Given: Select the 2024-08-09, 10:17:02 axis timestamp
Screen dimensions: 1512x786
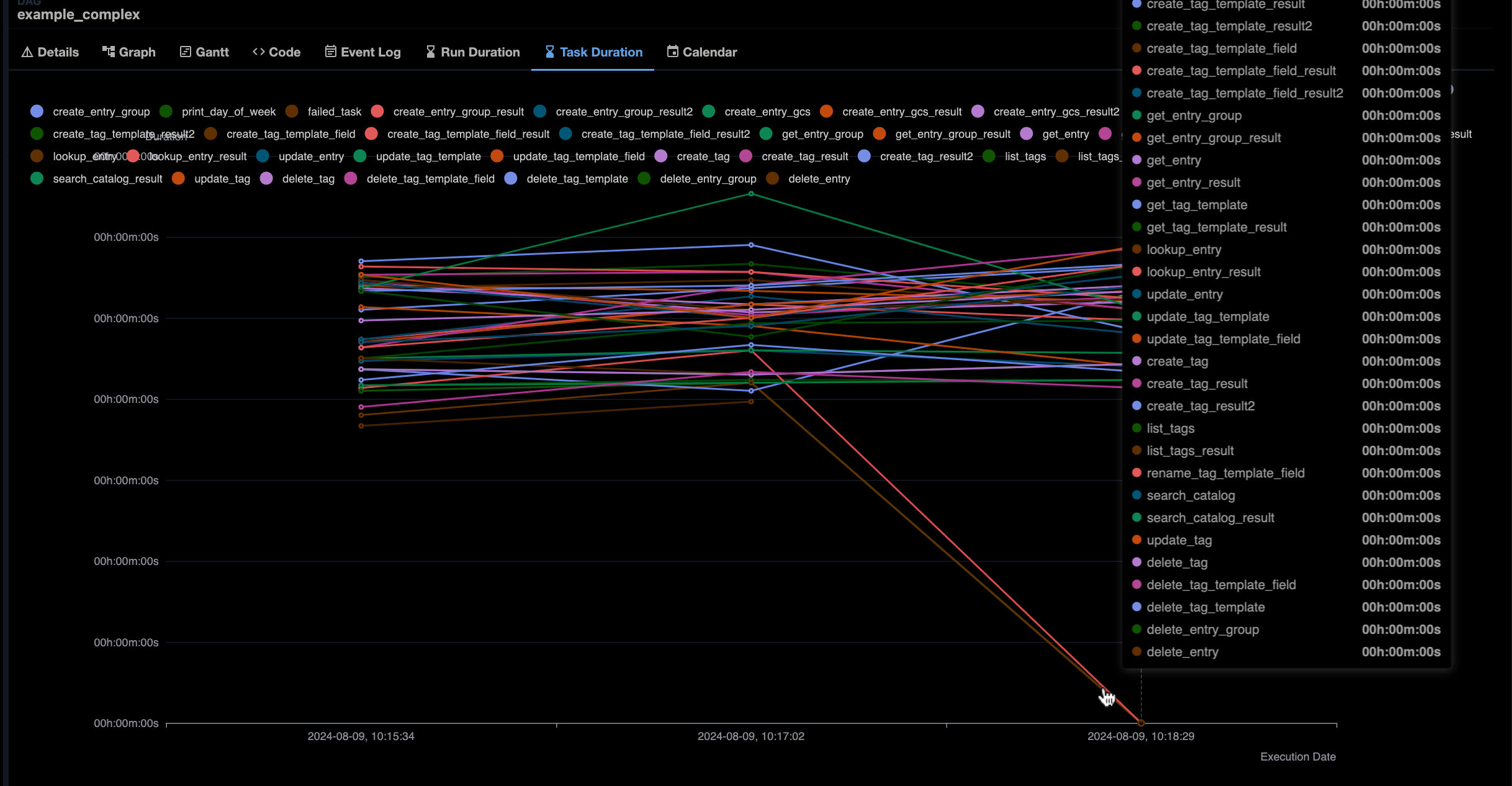Looking at the screenshot, I should coord(751,736).
